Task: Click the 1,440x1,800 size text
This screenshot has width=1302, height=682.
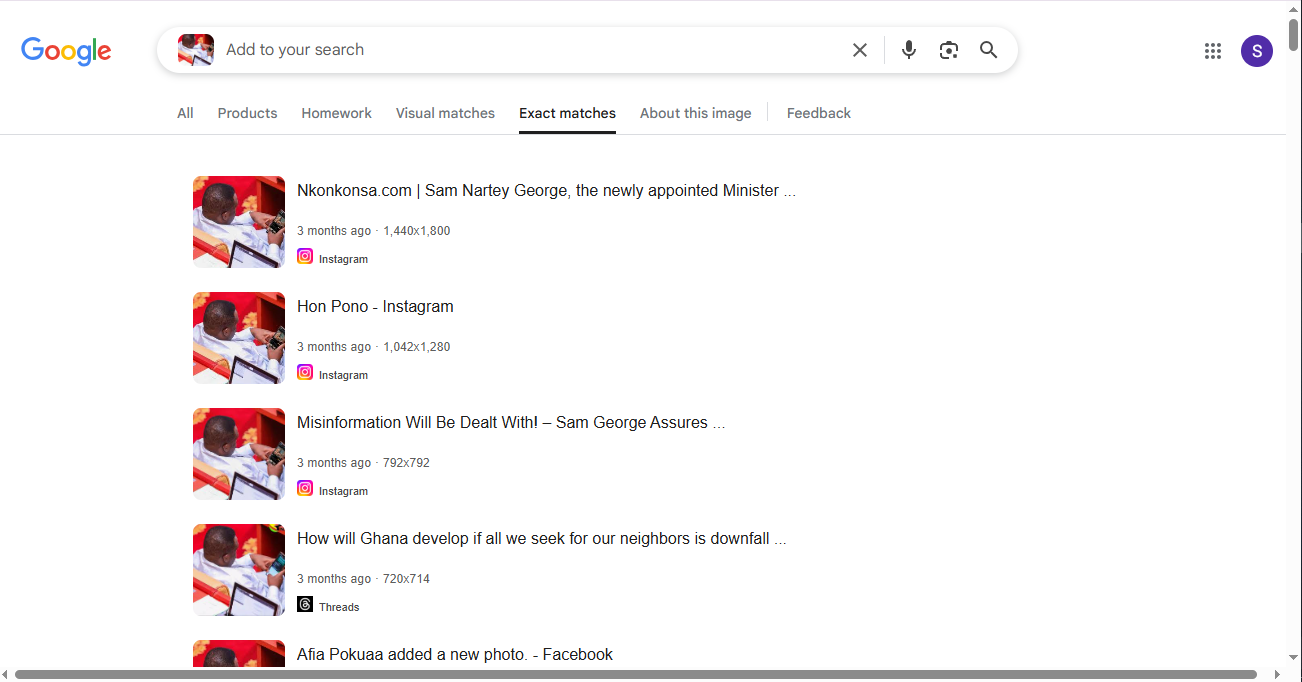Action: [417, 231]
